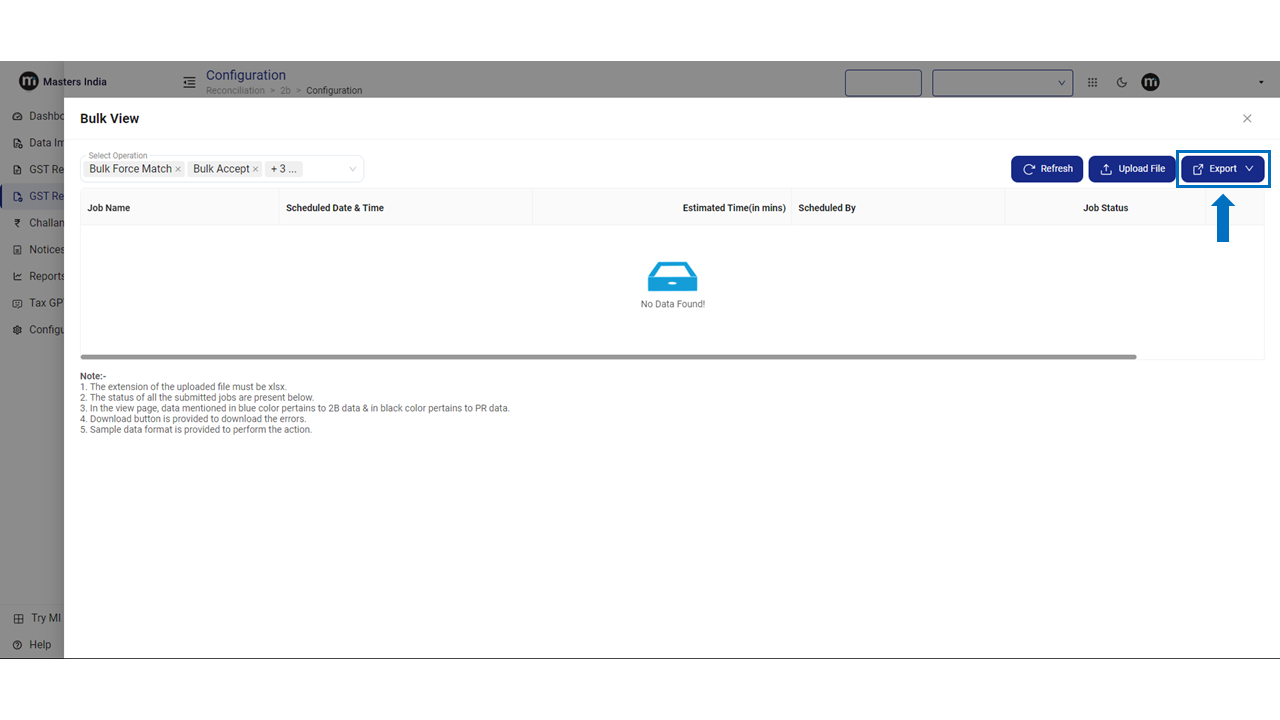Viewport: 1280px width, 720px height.
Task: Toggle dark mode moon icon
Action: (1121, 83)
